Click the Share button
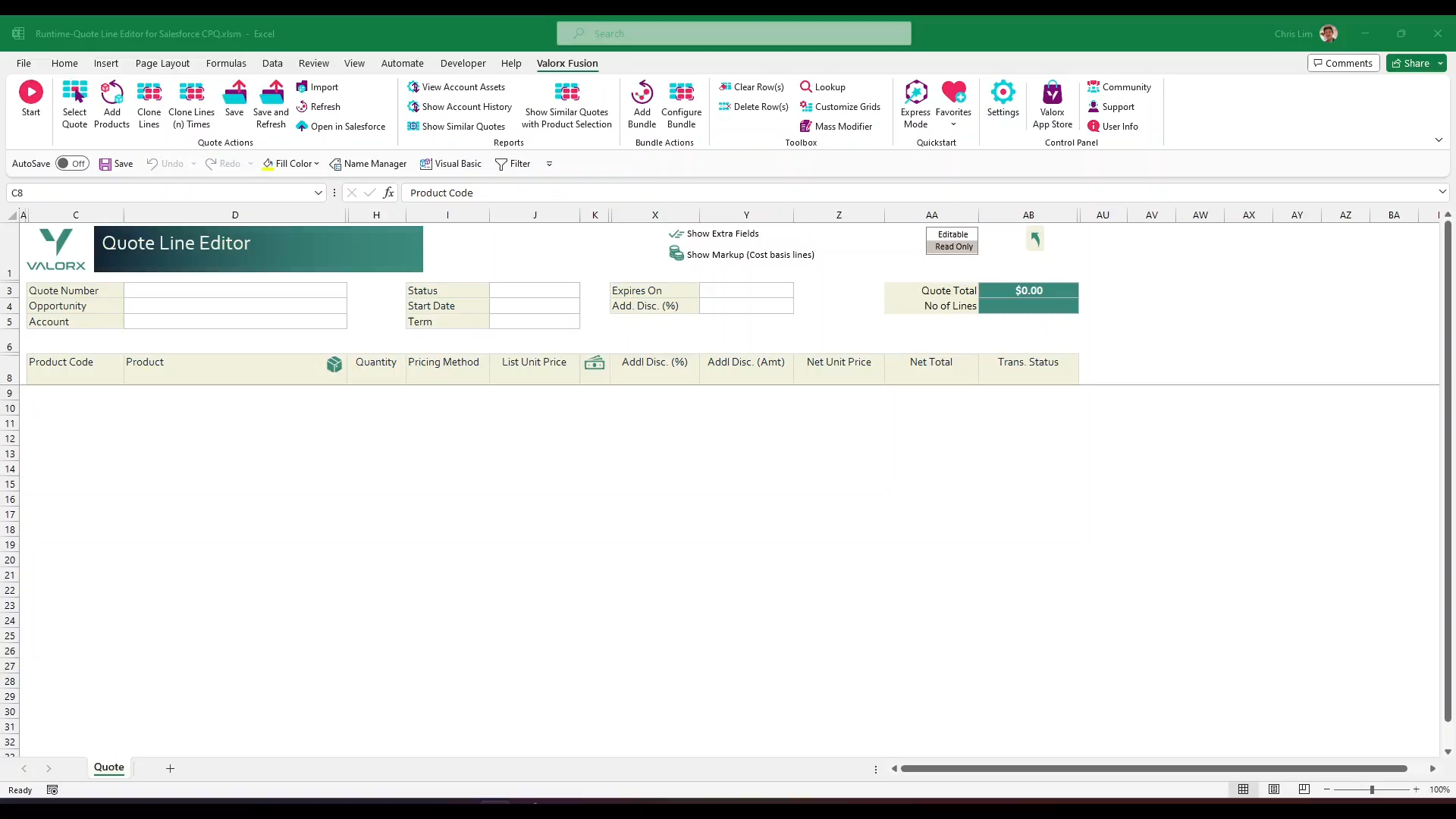 point(1410,63)
